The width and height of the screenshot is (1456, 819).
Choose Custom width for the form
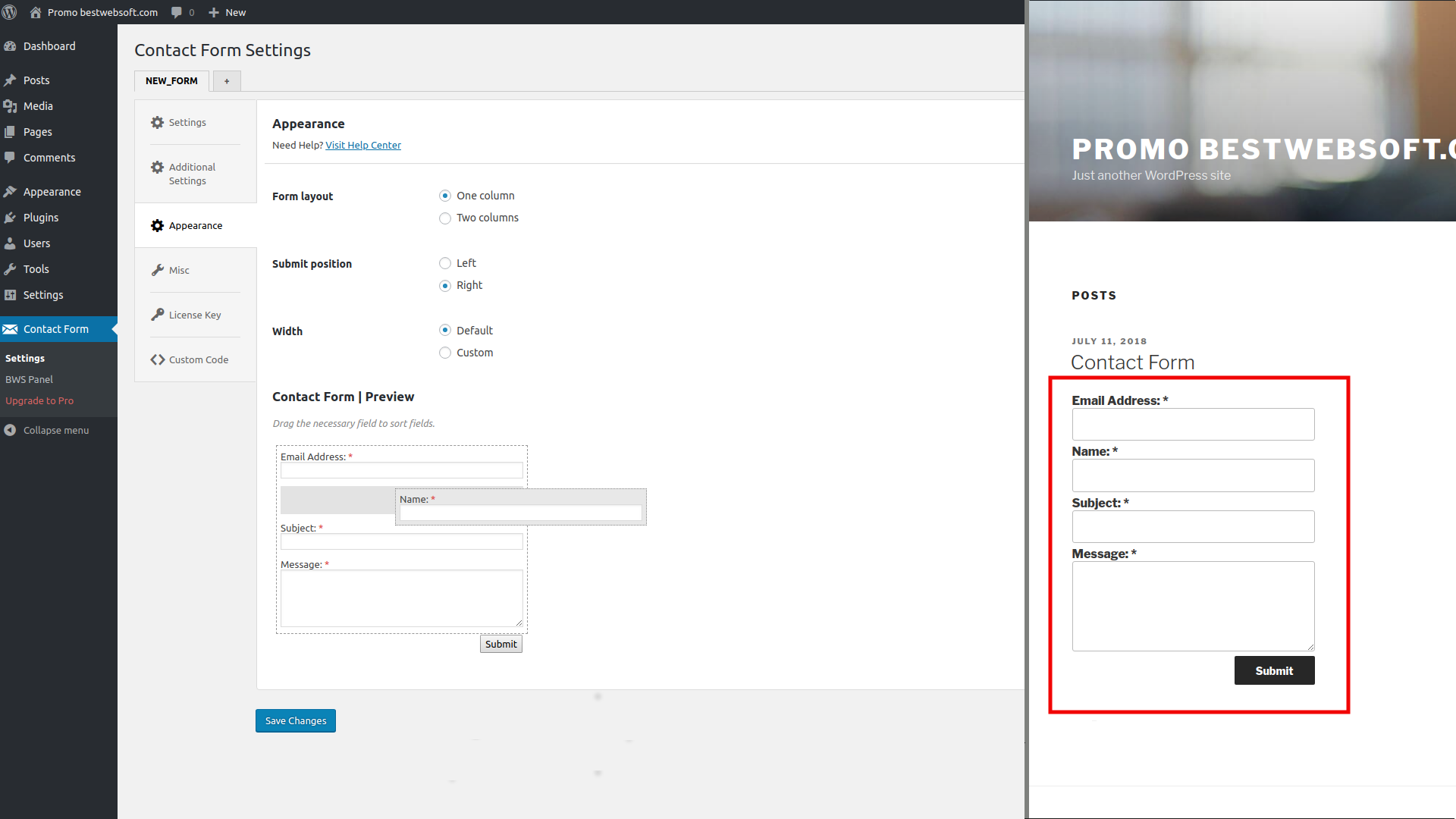445,353
